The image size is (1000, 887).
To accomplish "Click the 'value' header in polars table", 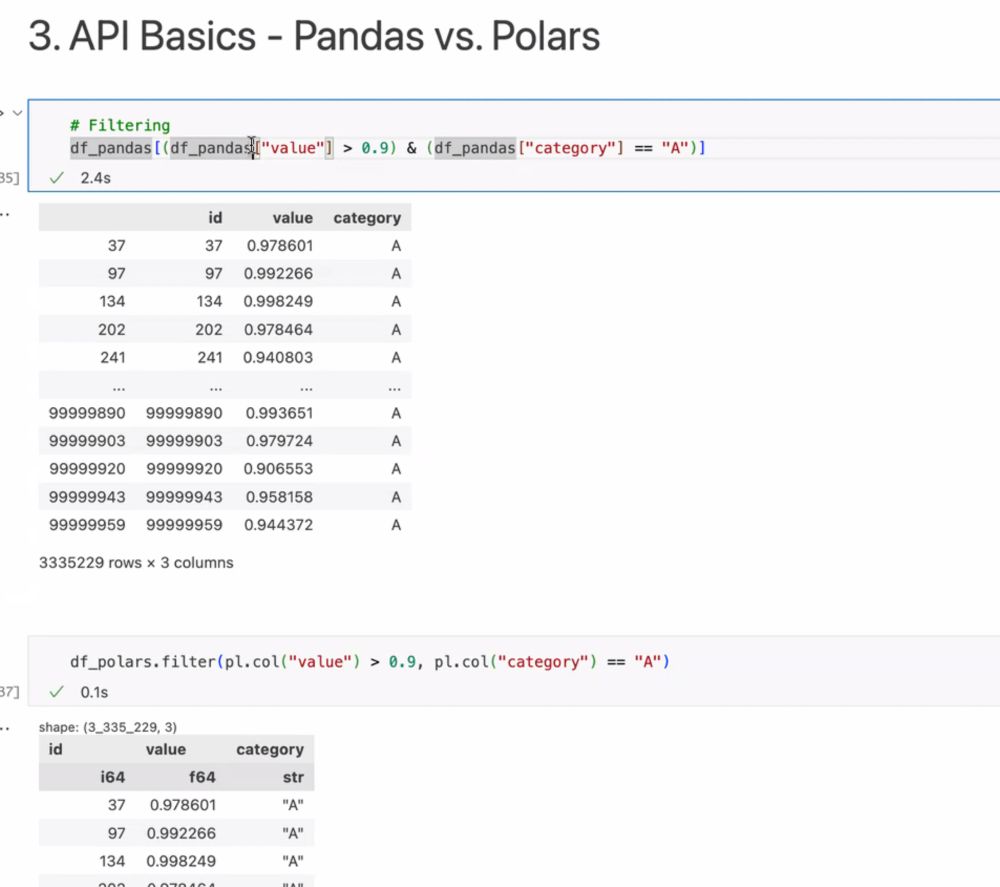I will (166, 749).
